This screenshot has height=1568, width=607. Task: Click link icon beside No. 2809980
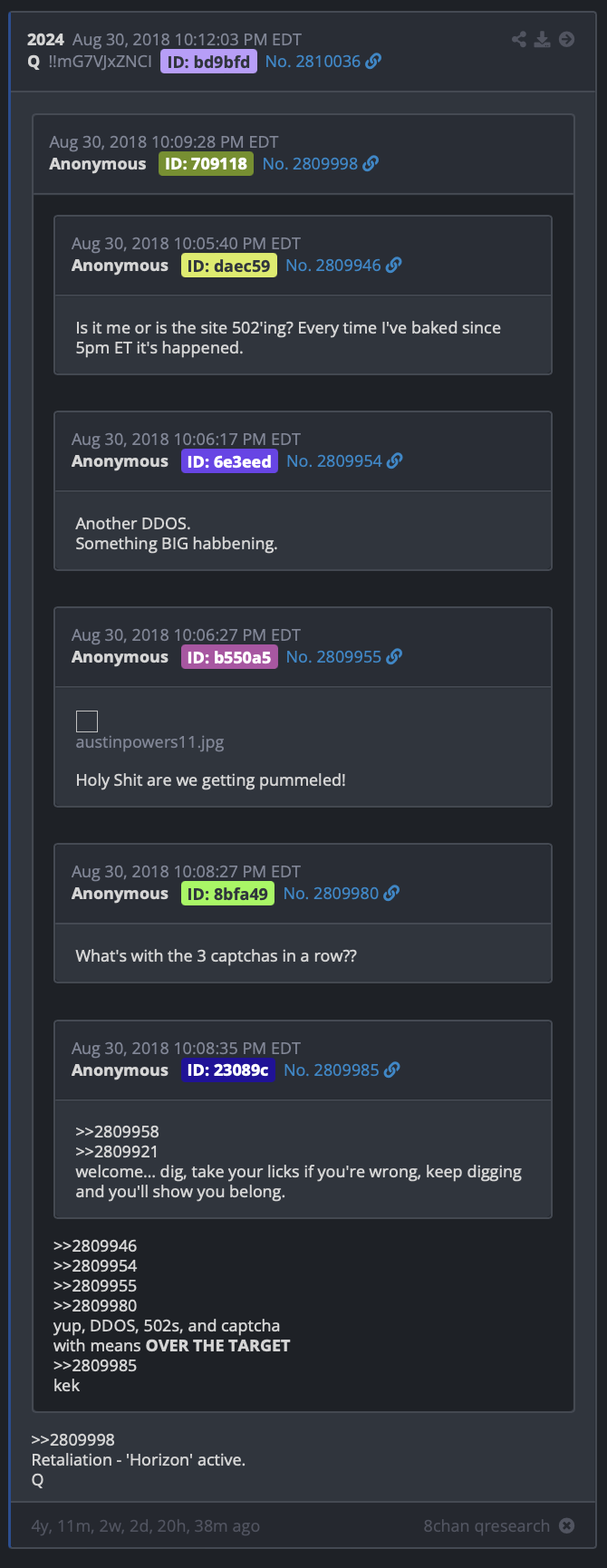pyautogui.click(x=391, y=893)
